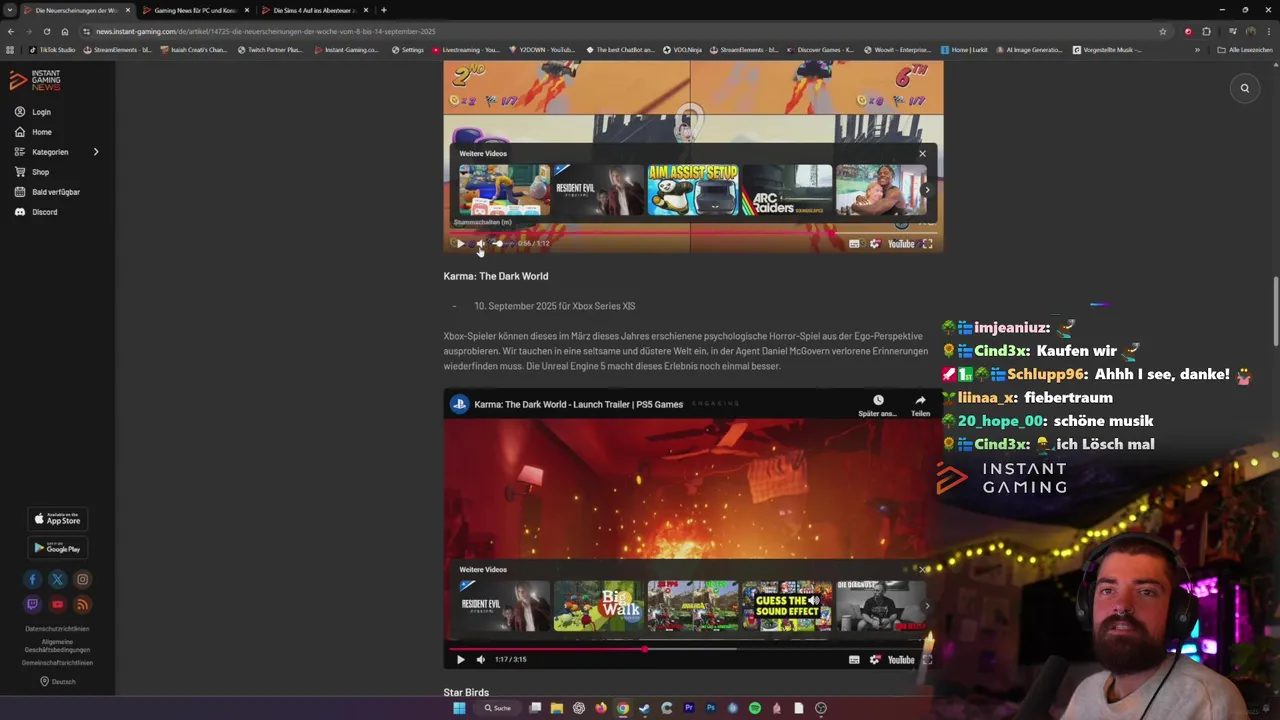Click Teilen on the Karma trailer
1280x720 pixels.
[920, 405]
